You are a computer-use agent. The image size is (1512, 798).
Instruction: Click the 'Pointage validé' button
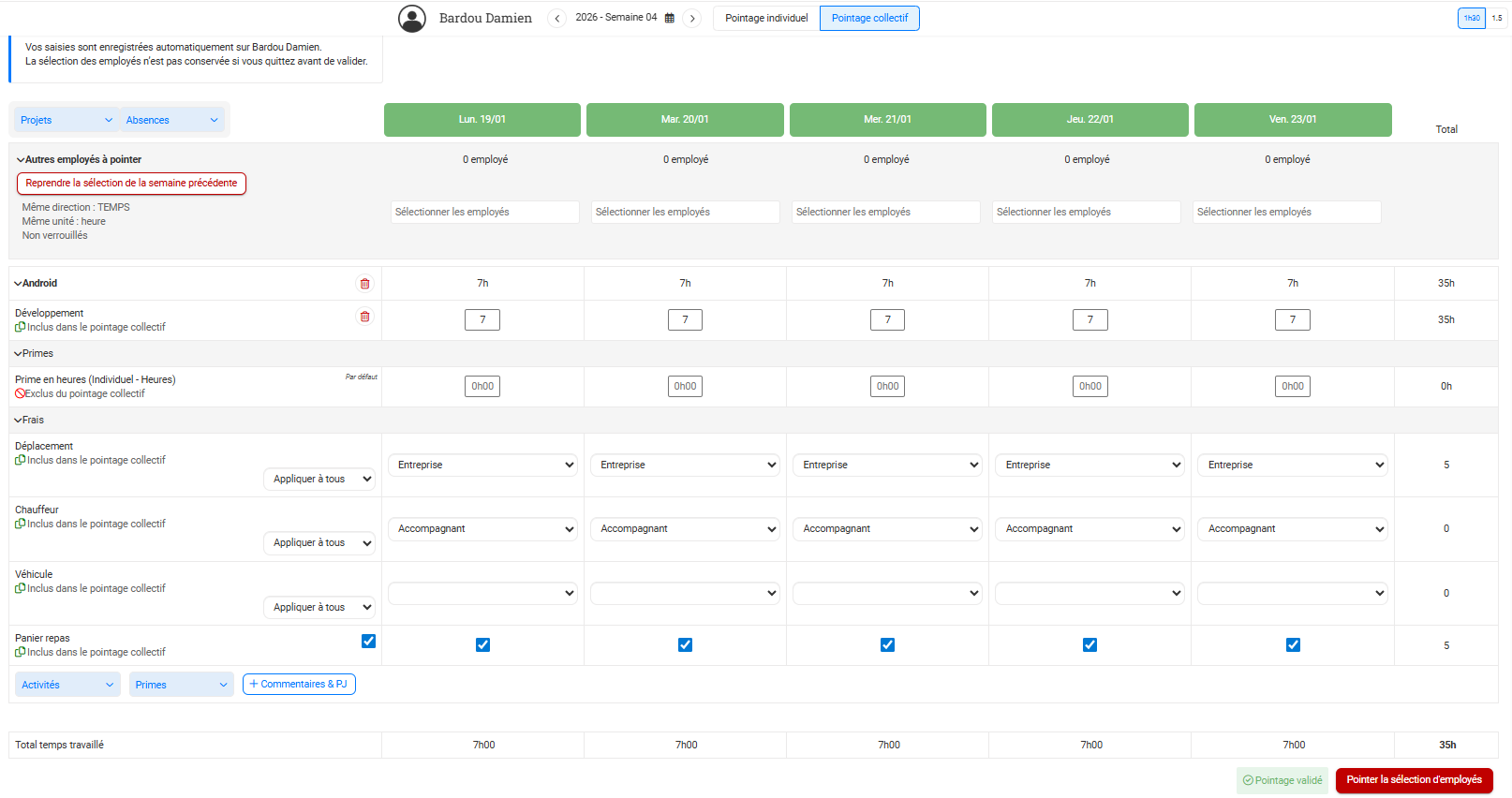pyautogui.click(x=1282, y=781)
